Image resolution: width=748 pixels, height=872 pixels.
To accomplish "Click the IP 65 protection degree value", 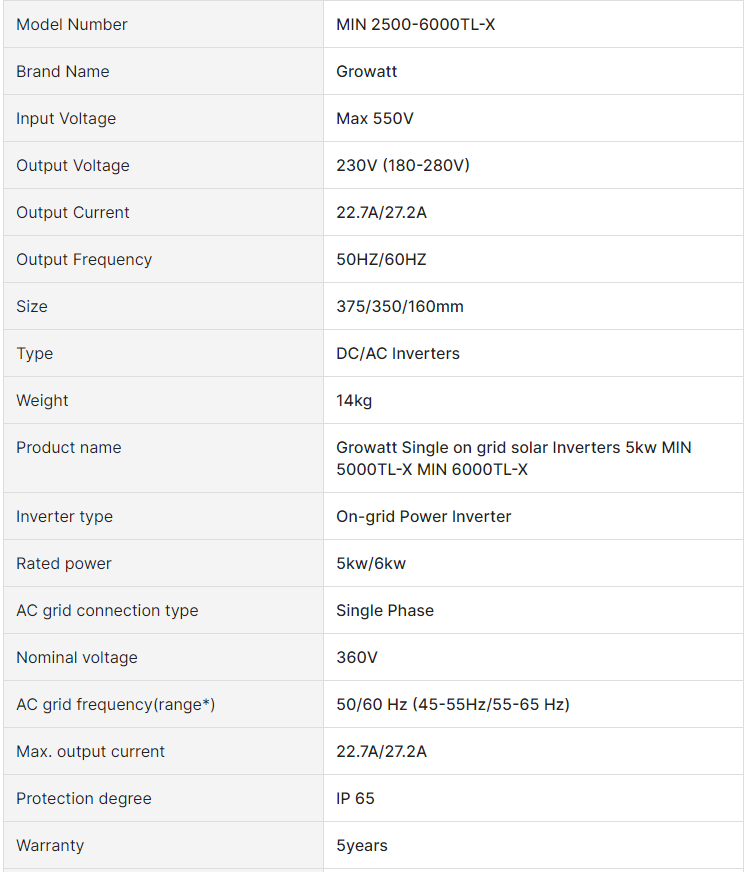I will pyautogui.click(x=355, y=799).
